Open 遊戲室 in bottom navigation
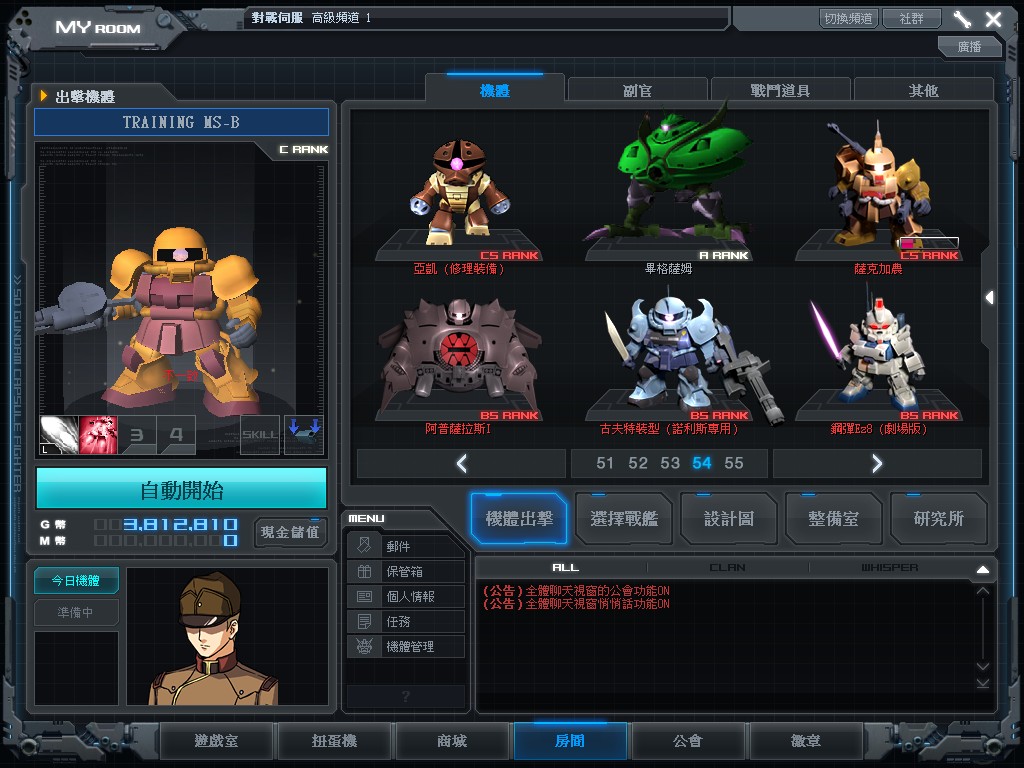This screenshot has height=768, width=1024. click(x=216, y=741)
